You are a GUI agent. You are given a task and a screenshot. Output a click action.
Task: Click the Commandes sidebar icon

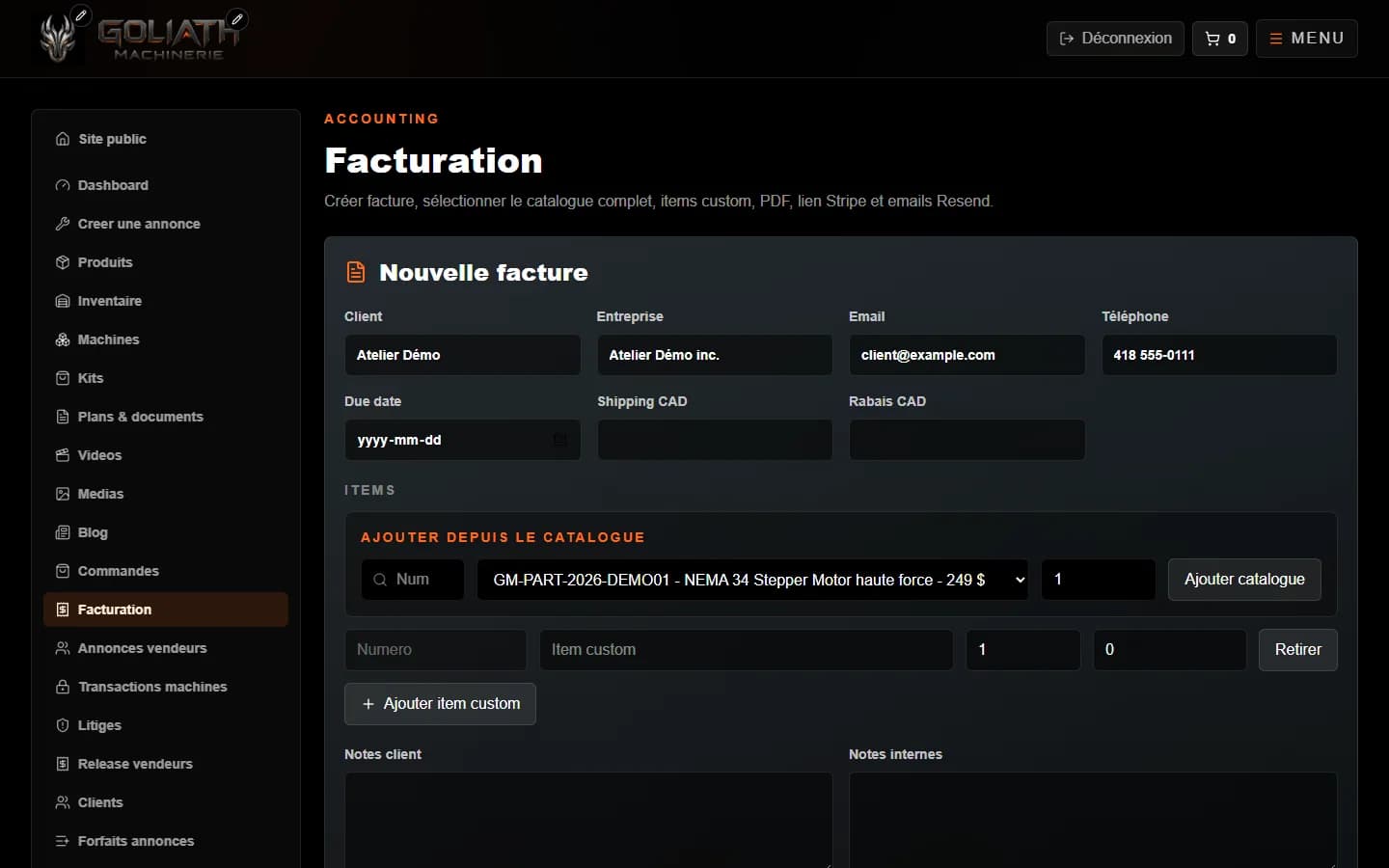tap(63, 571)
